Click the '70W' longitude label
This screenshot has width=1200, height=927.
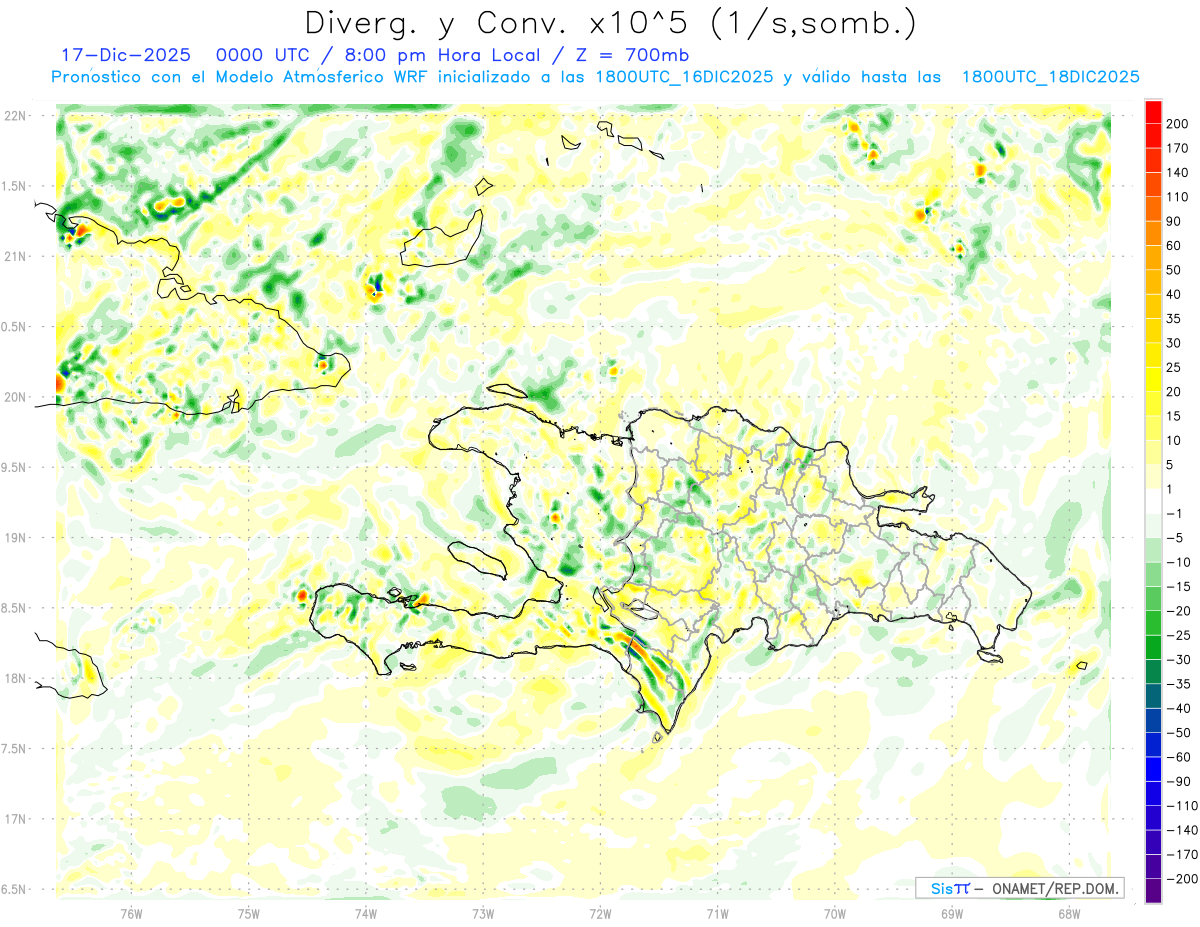[835, 913]
